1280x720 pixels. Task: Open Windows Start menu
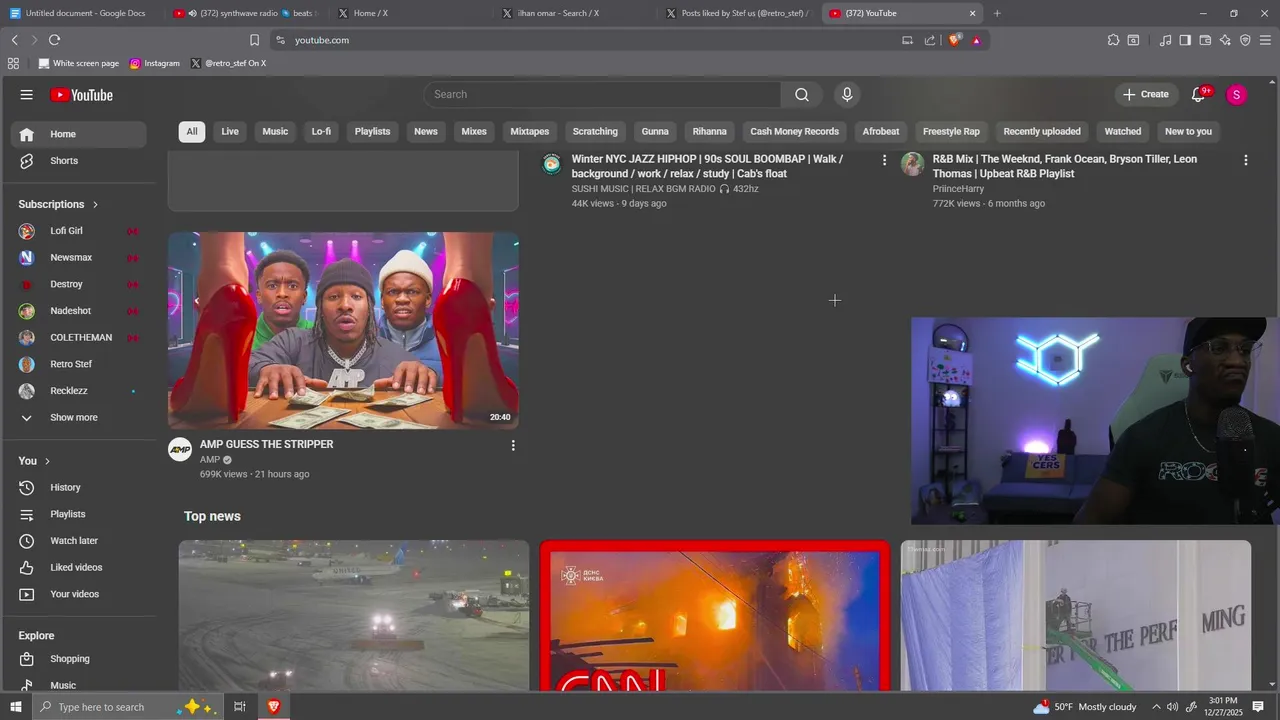[x=15, y=707]
